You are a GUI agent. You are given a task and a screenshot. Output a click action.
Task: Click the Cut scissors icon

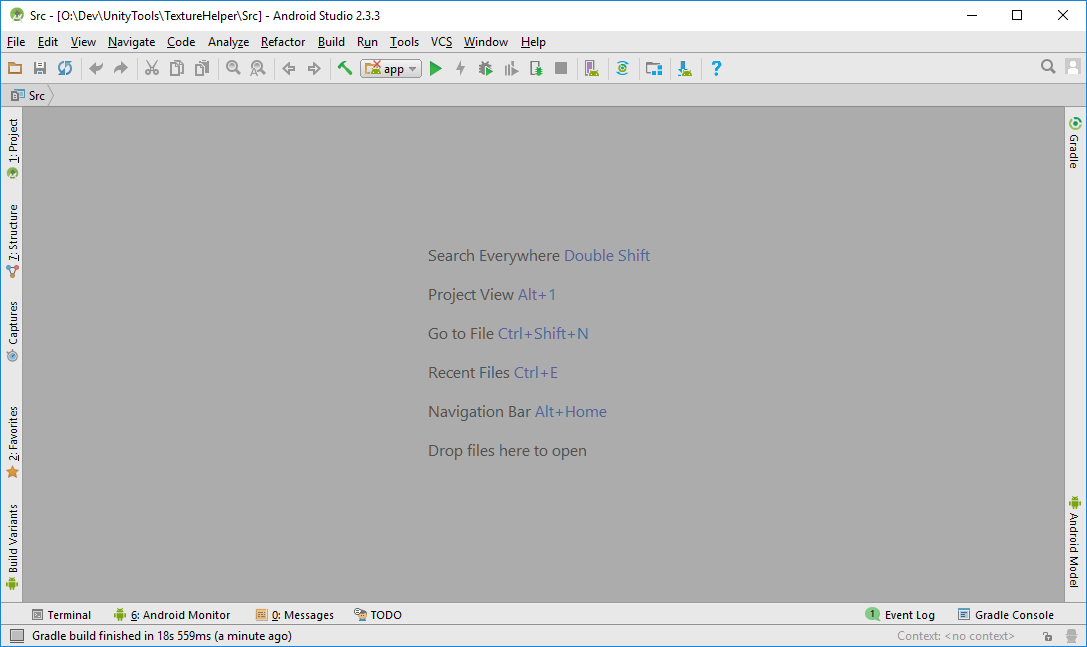click(x=152, y=68)
